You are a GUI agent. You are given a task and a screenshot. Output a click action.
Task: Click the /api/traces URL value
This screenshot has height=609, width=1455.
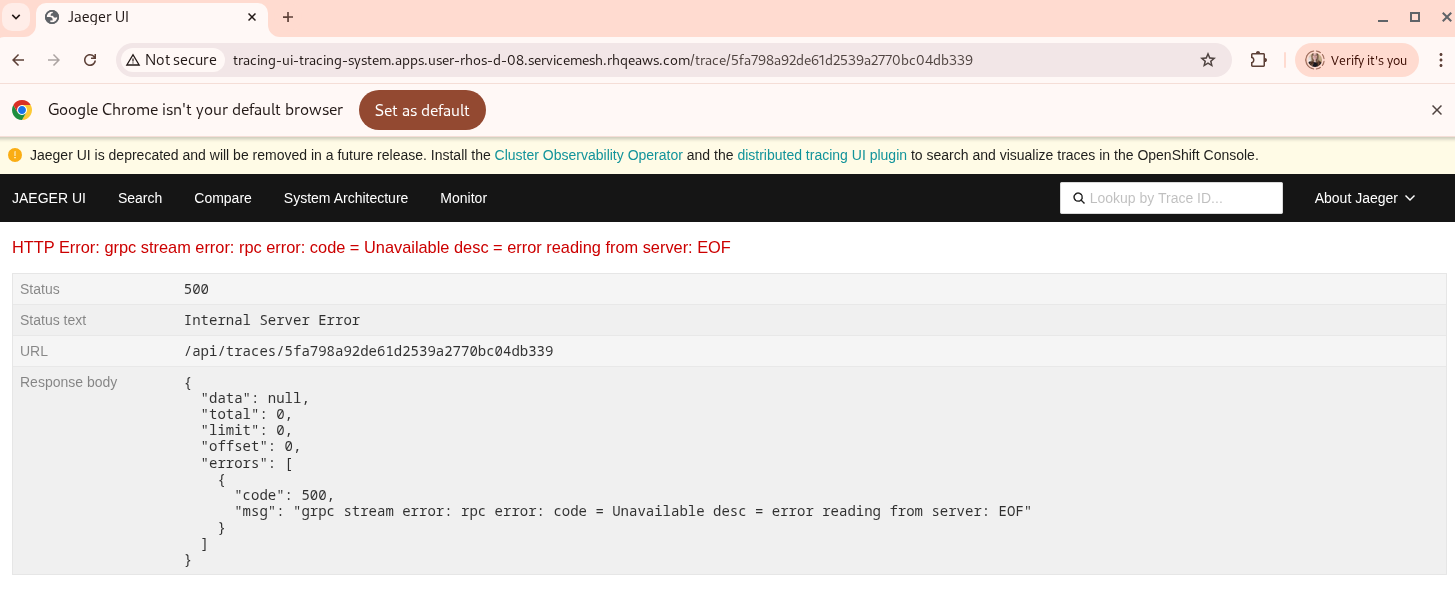coord(369,351)
